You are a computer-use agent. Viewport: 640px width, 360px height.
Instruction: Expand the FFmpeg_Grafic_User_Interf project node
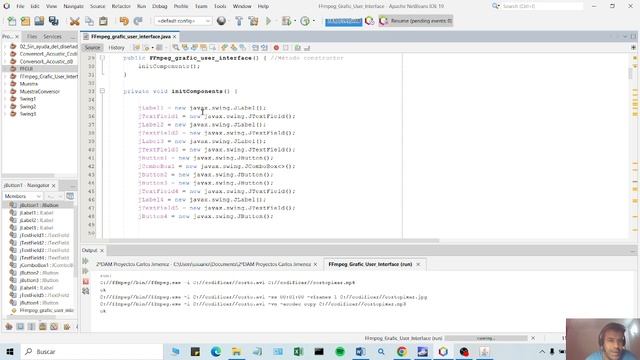(x=5, y=76)
